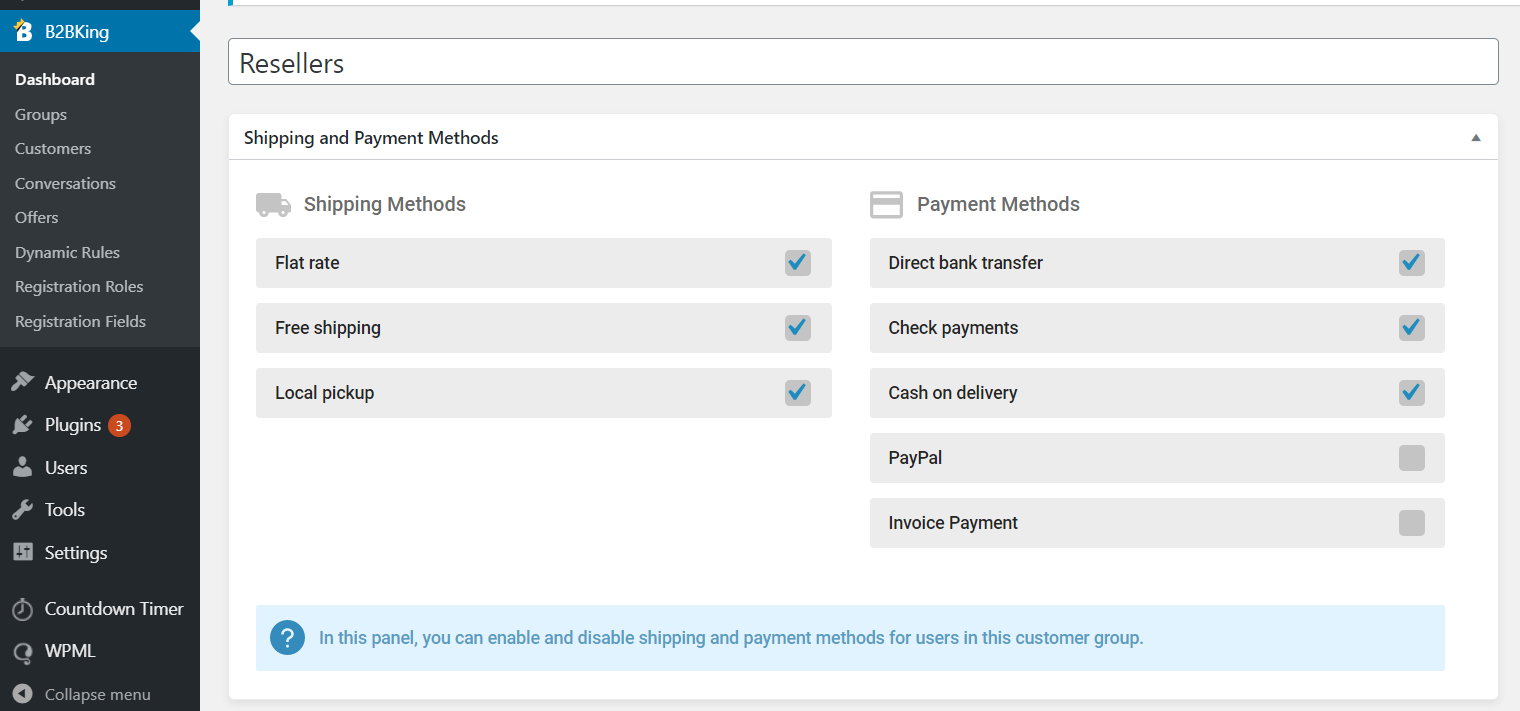Image resolution: width=1520 pixels, height=711 pixels.
Task: Click the Tools wrench icon
Action: pyautogui.click(x=24, y=509)
